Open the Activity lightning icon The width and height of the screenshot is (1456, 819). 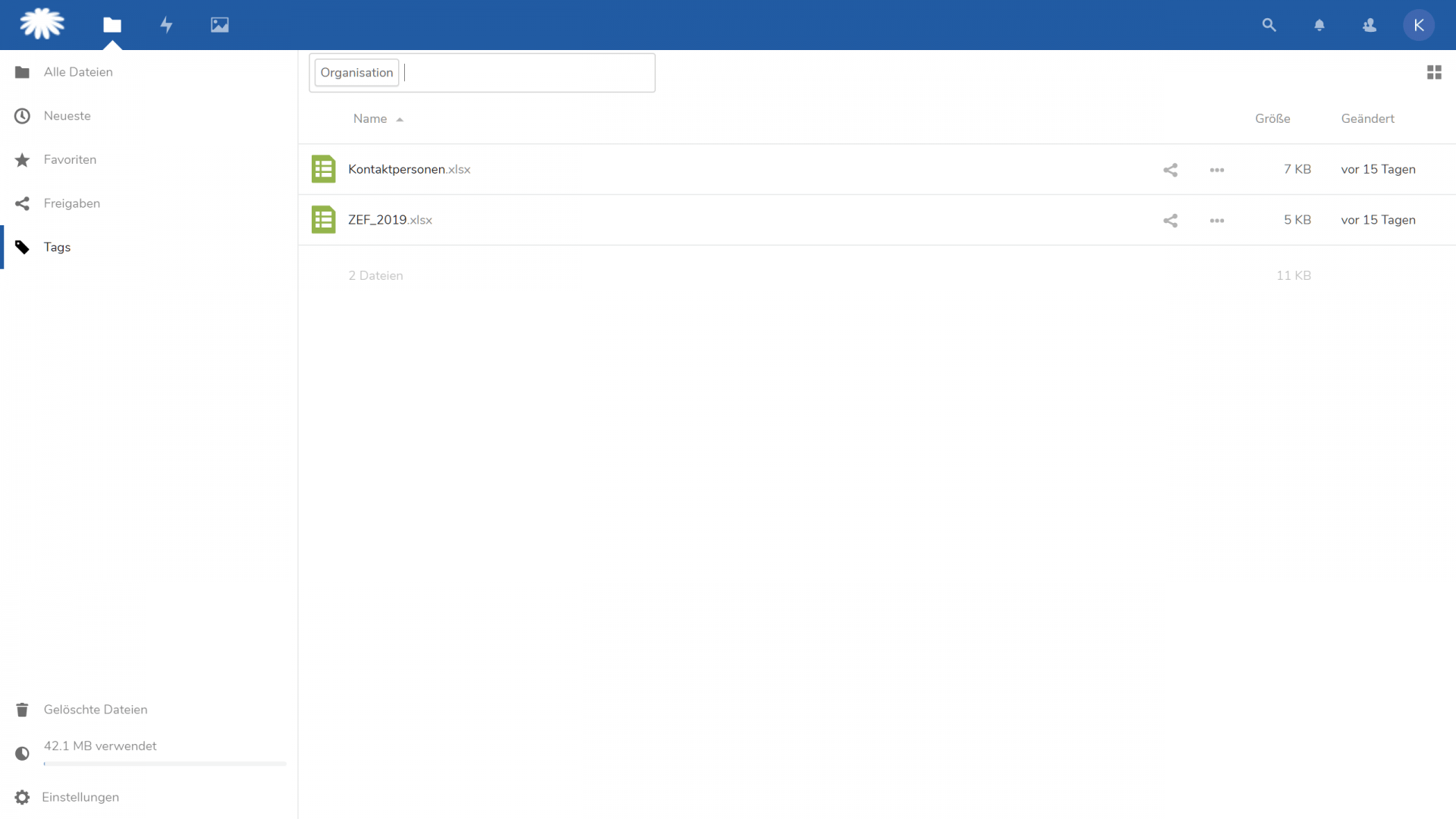pos(166,25)
